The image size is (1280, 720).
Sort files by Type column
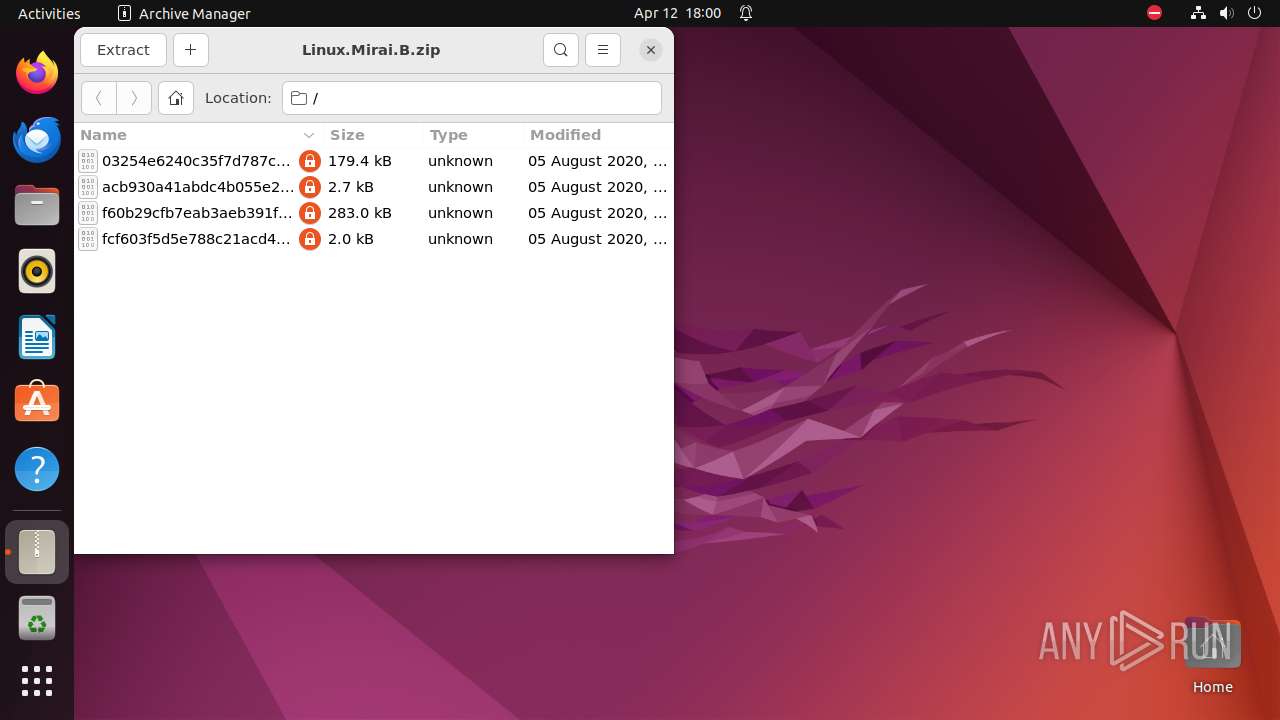(473, 135)
